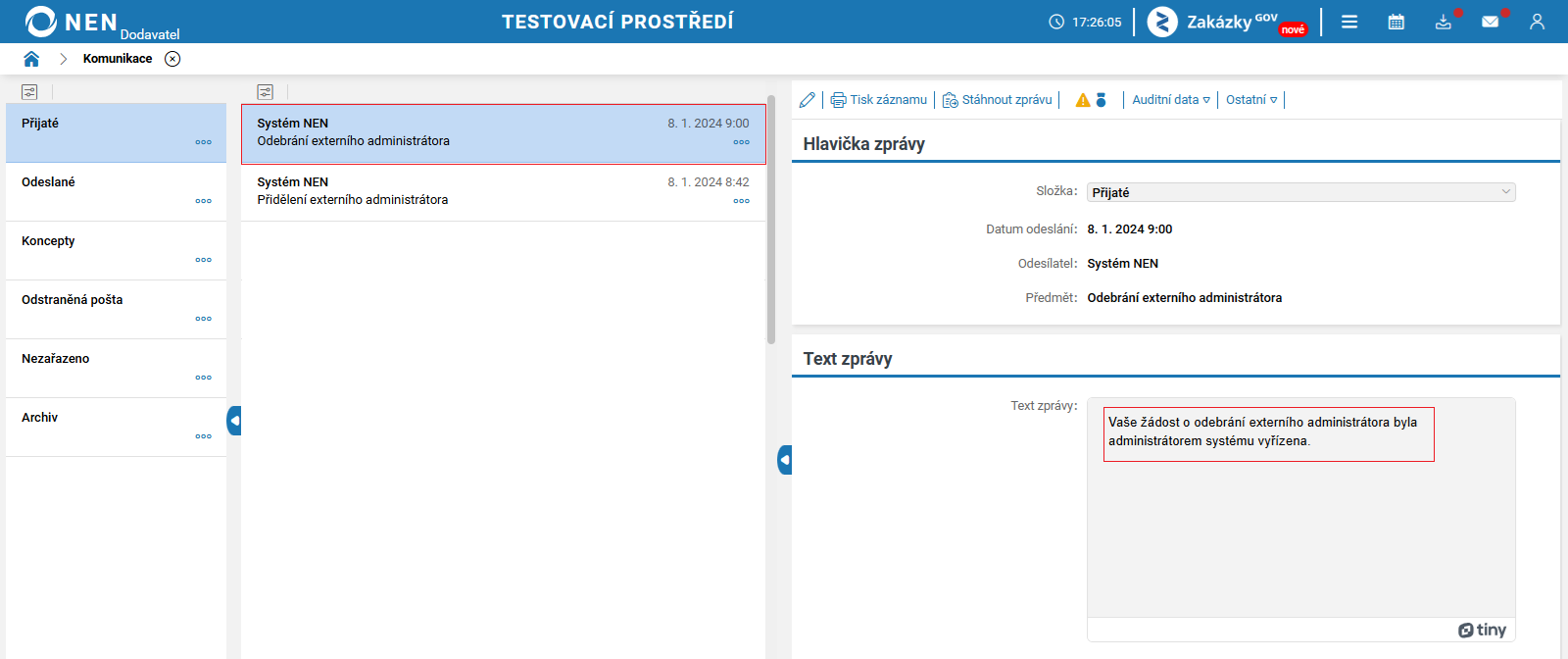Click the yellow warning triangle icon
The image size is (1568, 659).
(x=1083, y=100)
